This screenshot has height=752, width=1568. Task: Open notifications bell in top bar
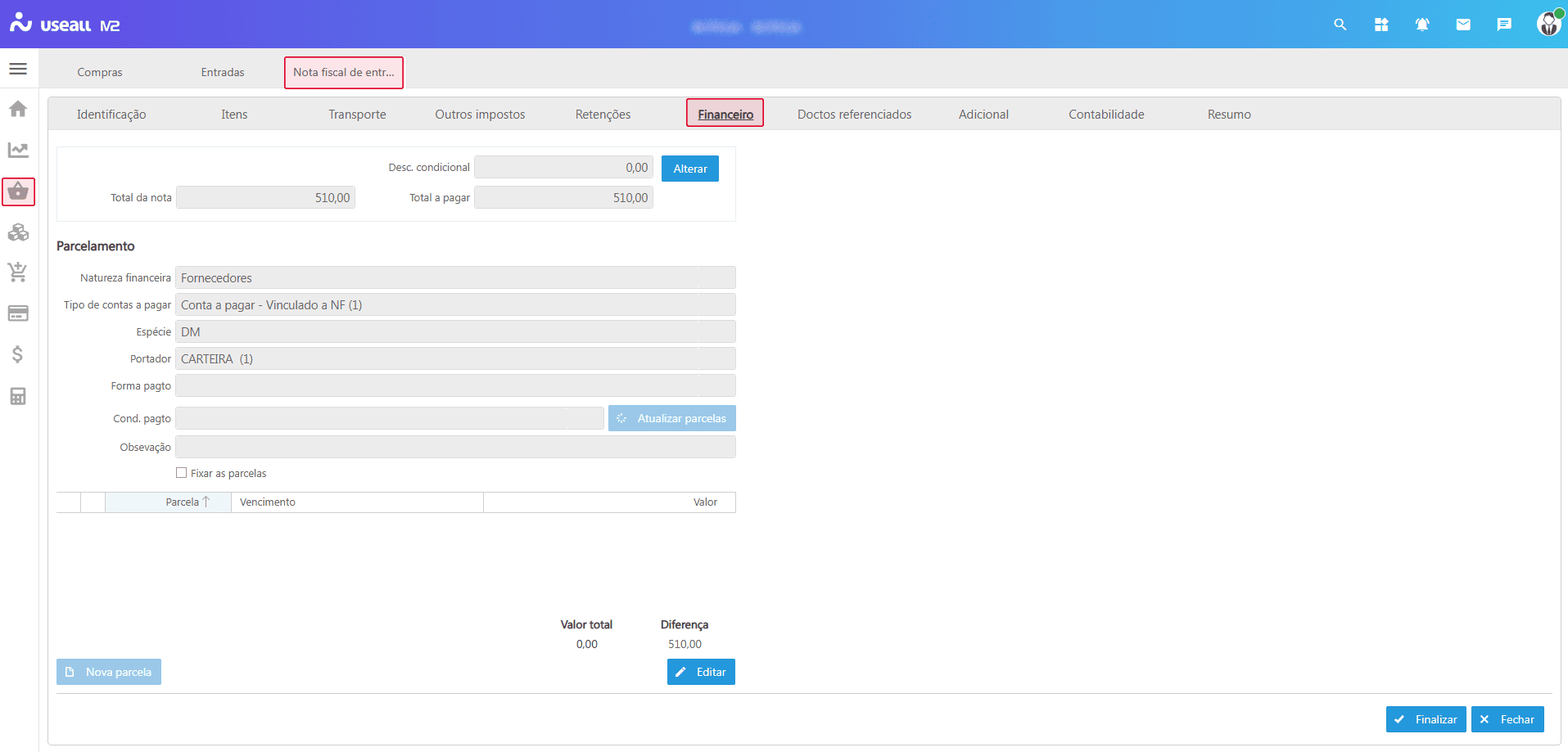point(1422,25)
